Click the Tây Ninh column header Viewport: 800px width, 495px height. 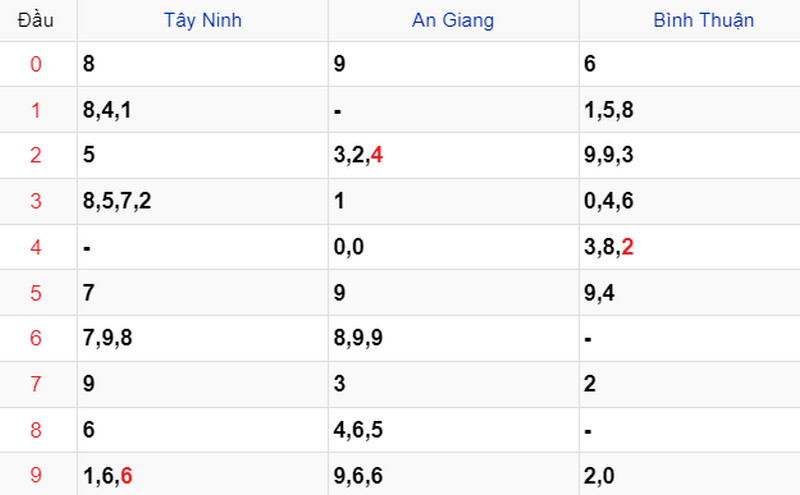click(203, 20)
